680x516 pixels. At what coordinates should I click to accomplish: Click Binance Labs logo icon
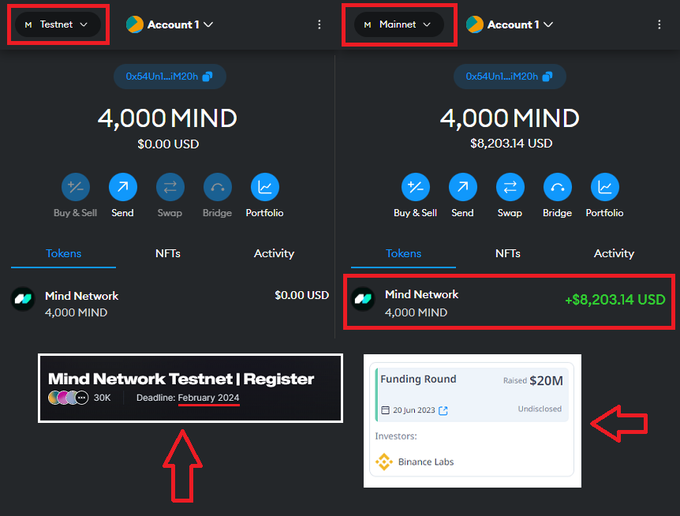(x=384, y=462)
